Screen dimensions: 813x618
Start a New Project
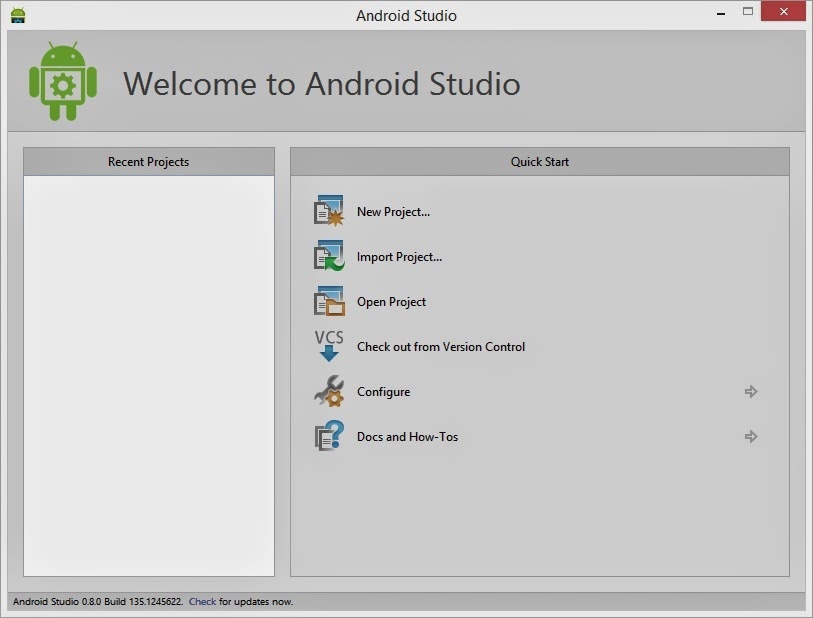point(393,212)
